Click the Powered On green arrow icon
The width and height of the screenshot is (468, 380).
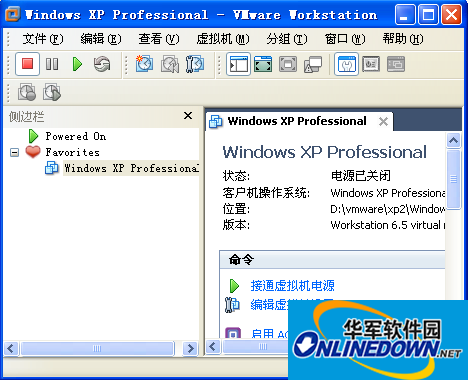[x=33, y=136]
